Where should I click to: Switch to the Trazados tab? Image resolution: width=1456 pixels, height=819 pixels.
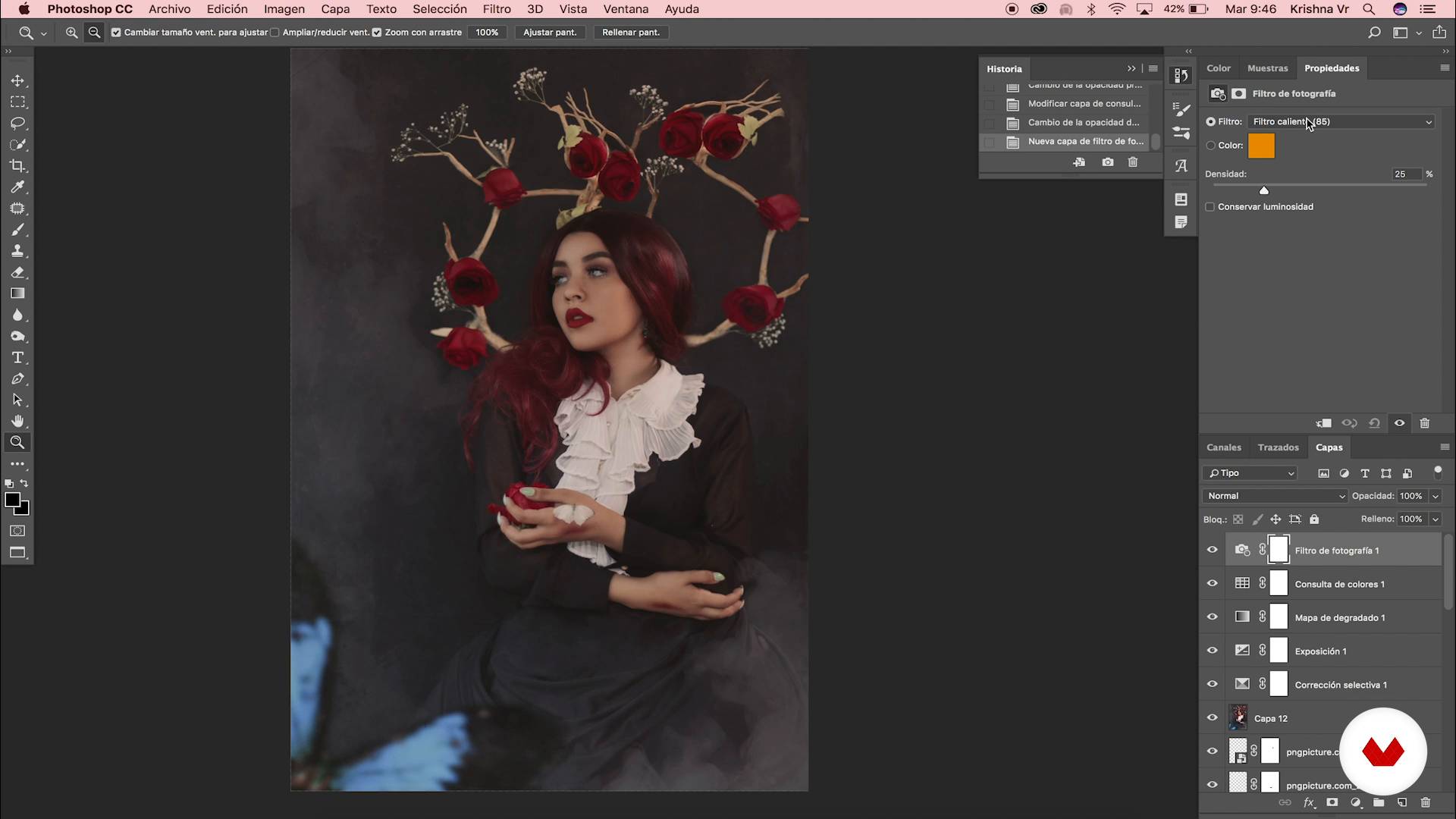tap(1279, 447)
